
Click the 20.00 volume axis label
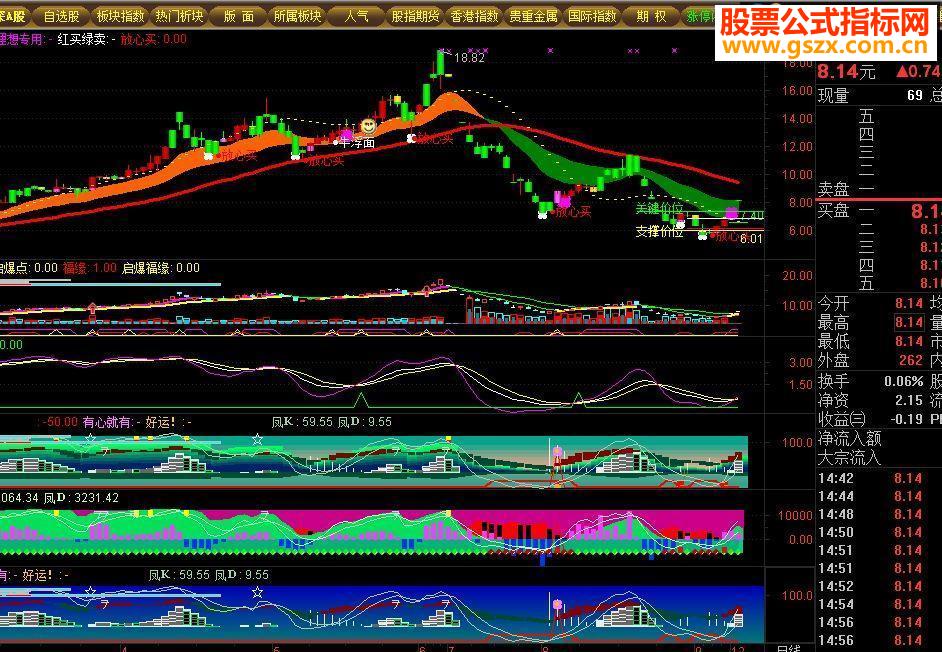click(797, 276)
